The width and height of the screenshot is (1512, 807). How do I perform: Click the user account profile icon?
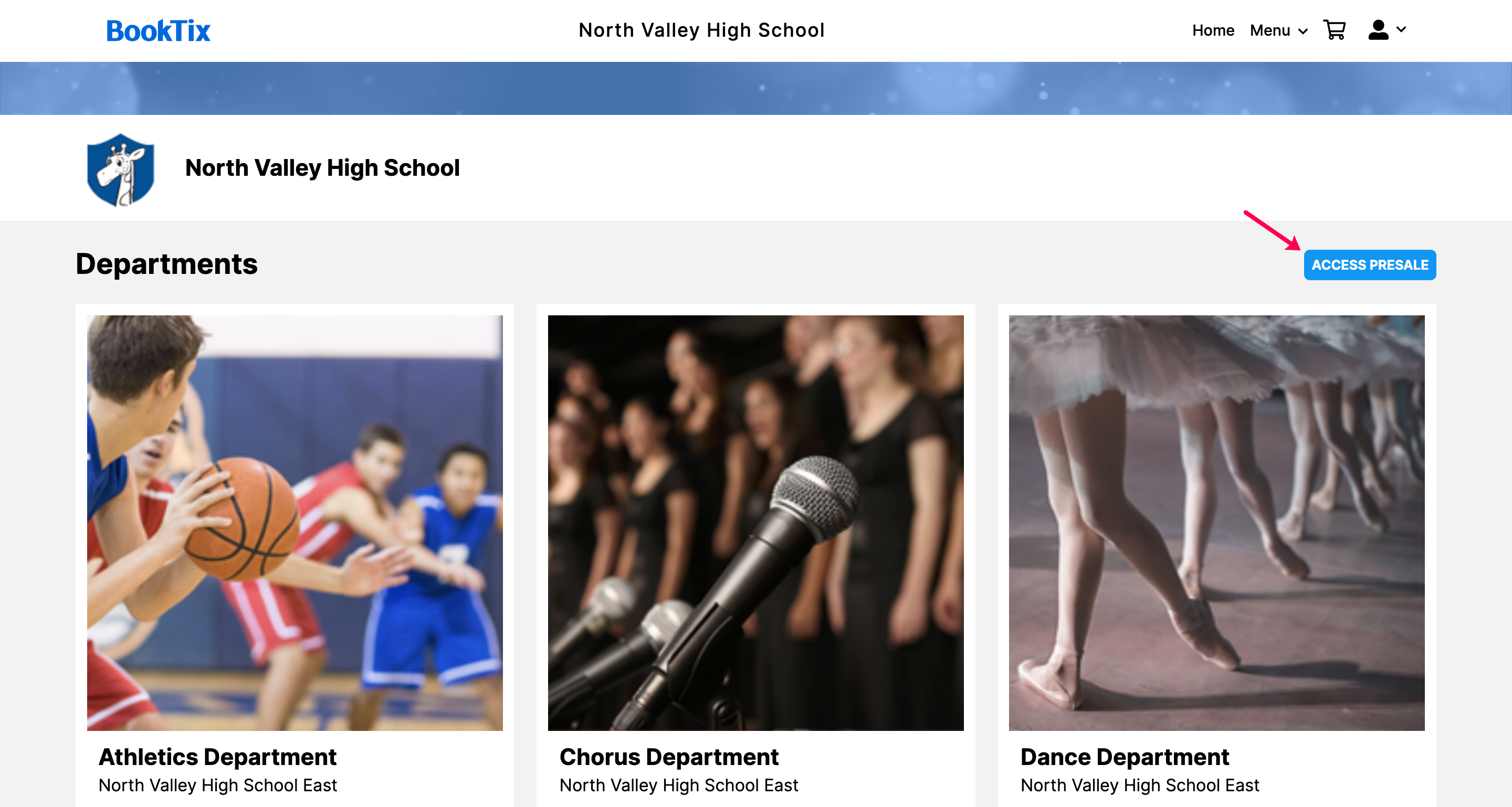tap(1378, 30)
